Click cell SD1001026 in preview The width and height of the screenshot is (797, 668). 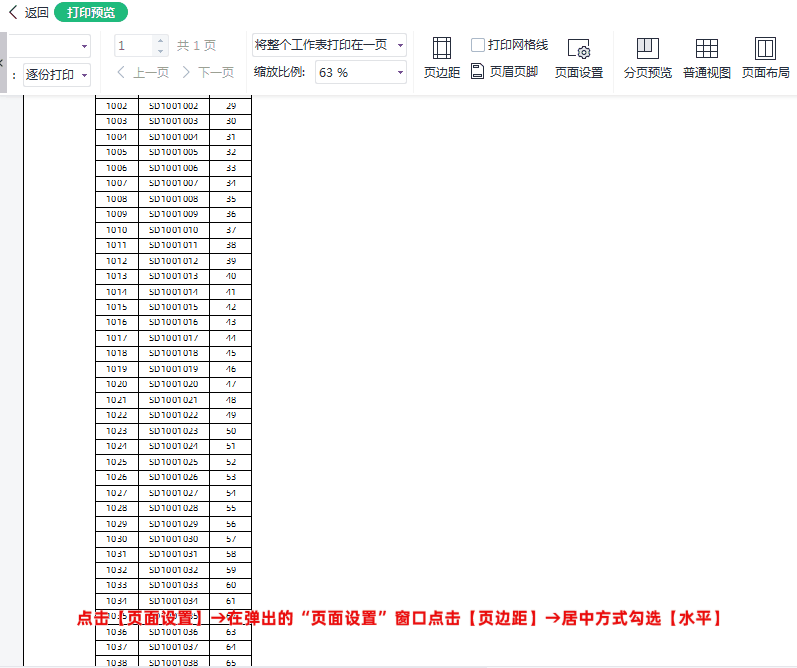click(174, 477)
